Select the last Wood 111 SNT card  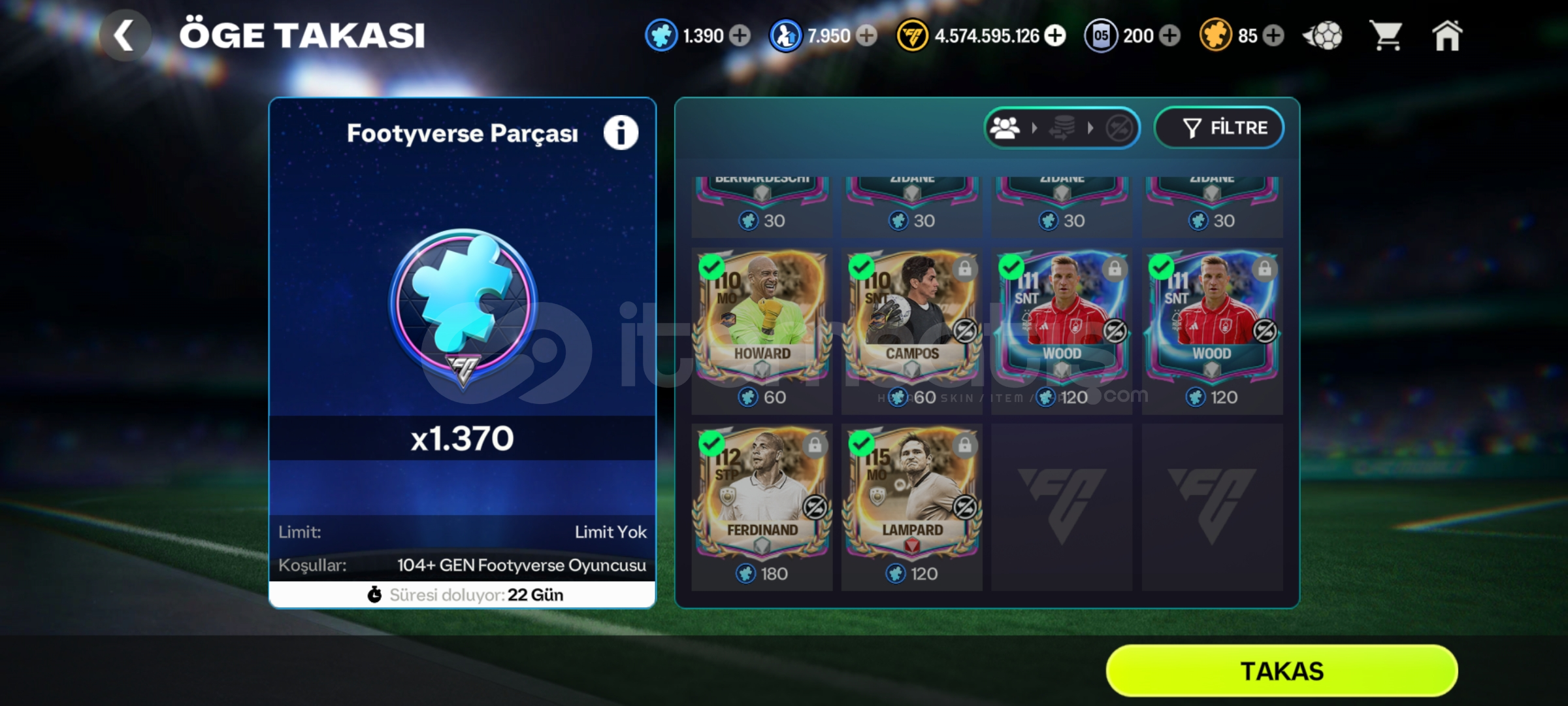1212,331
